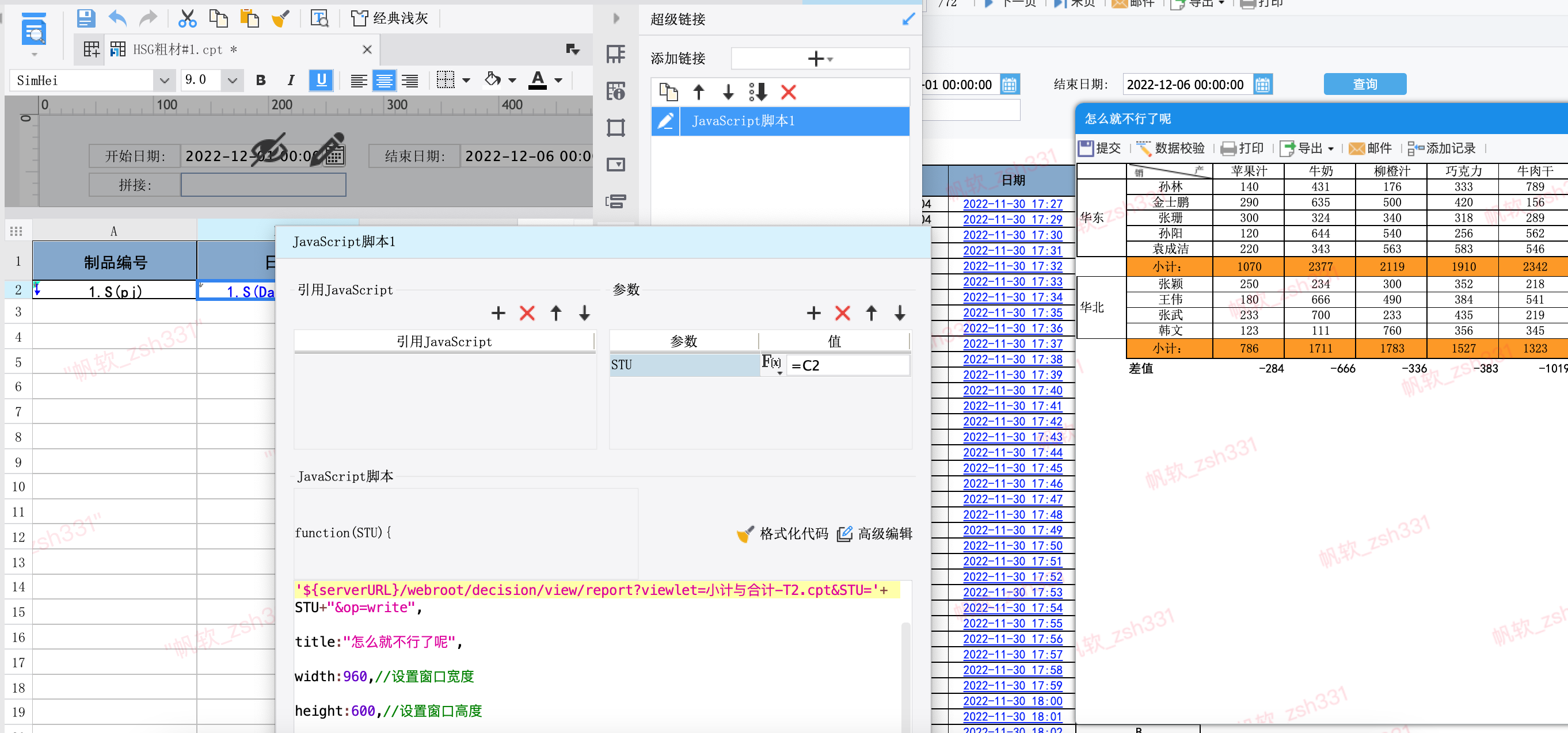Add a referenced JavaScript file
This screenshot has height=733, width=1568.
(498, 313)
